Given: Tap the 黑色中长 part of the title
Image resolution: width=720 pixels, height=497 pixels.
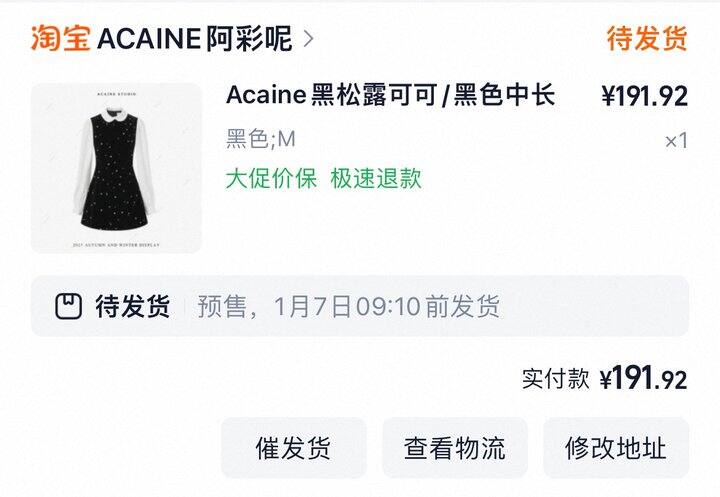Looking at the screenshot, I should [x=504, y=95].
